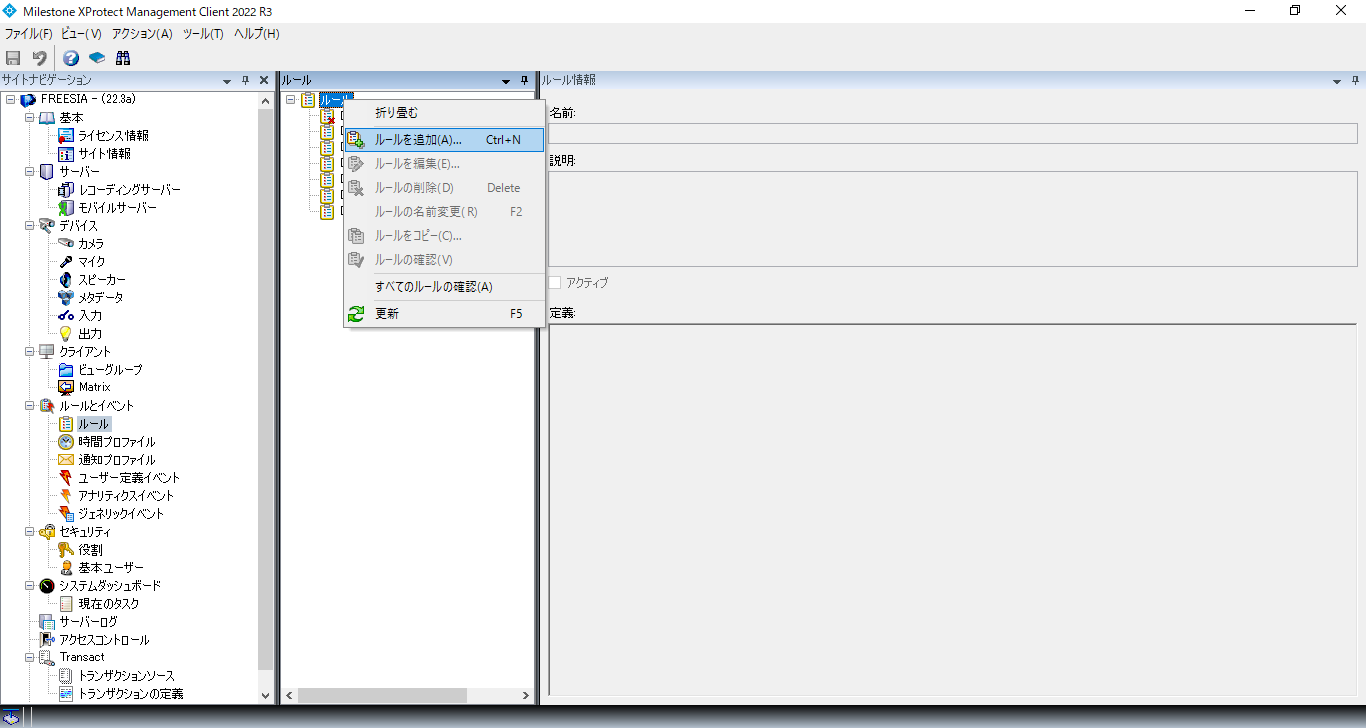Select サイト情報 in navigation tree
Screen dimensions: 1366x728
coord(104,154)
